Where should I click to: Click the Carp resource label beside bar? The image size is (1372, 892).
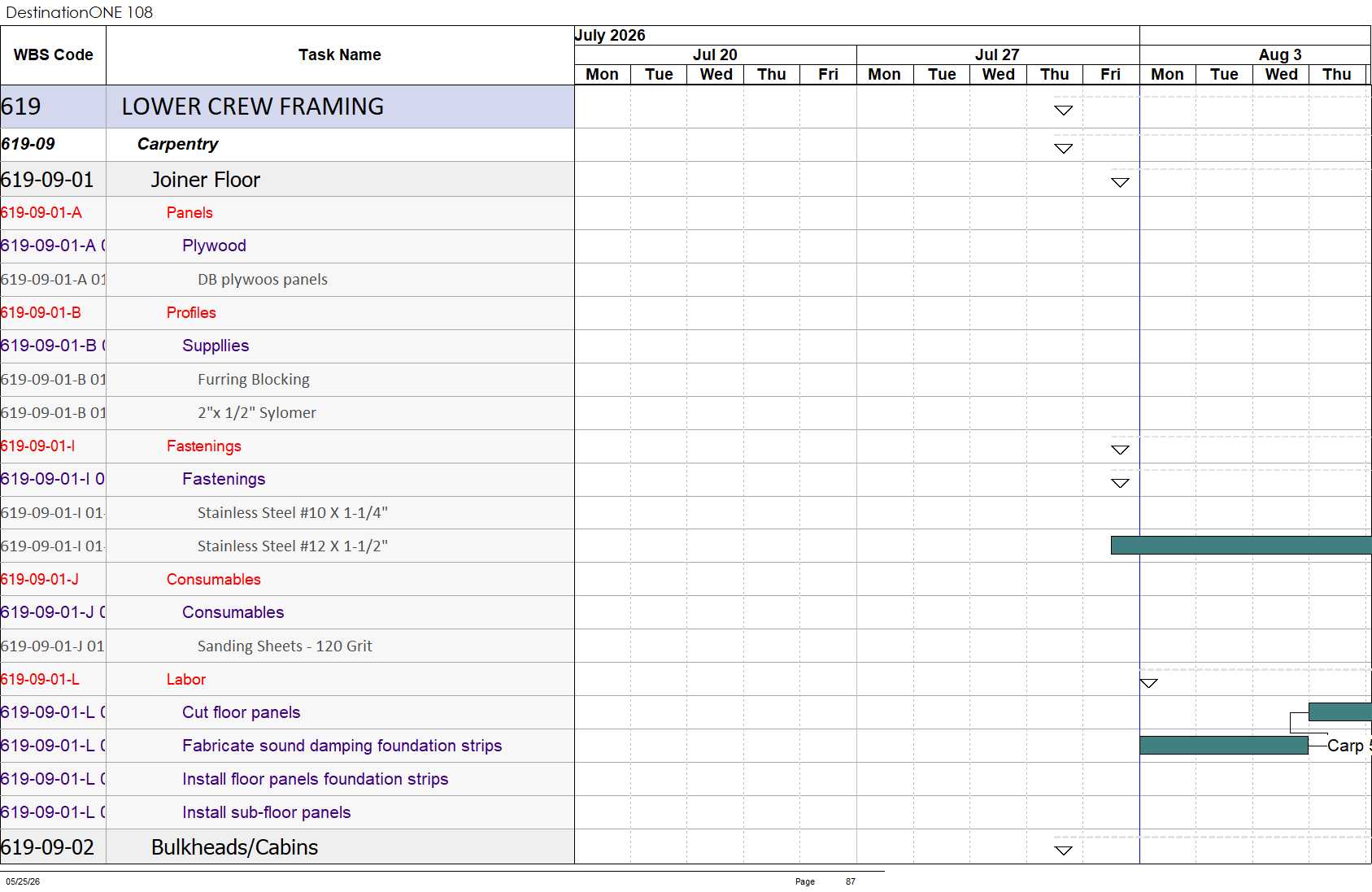pos(1348,746)
